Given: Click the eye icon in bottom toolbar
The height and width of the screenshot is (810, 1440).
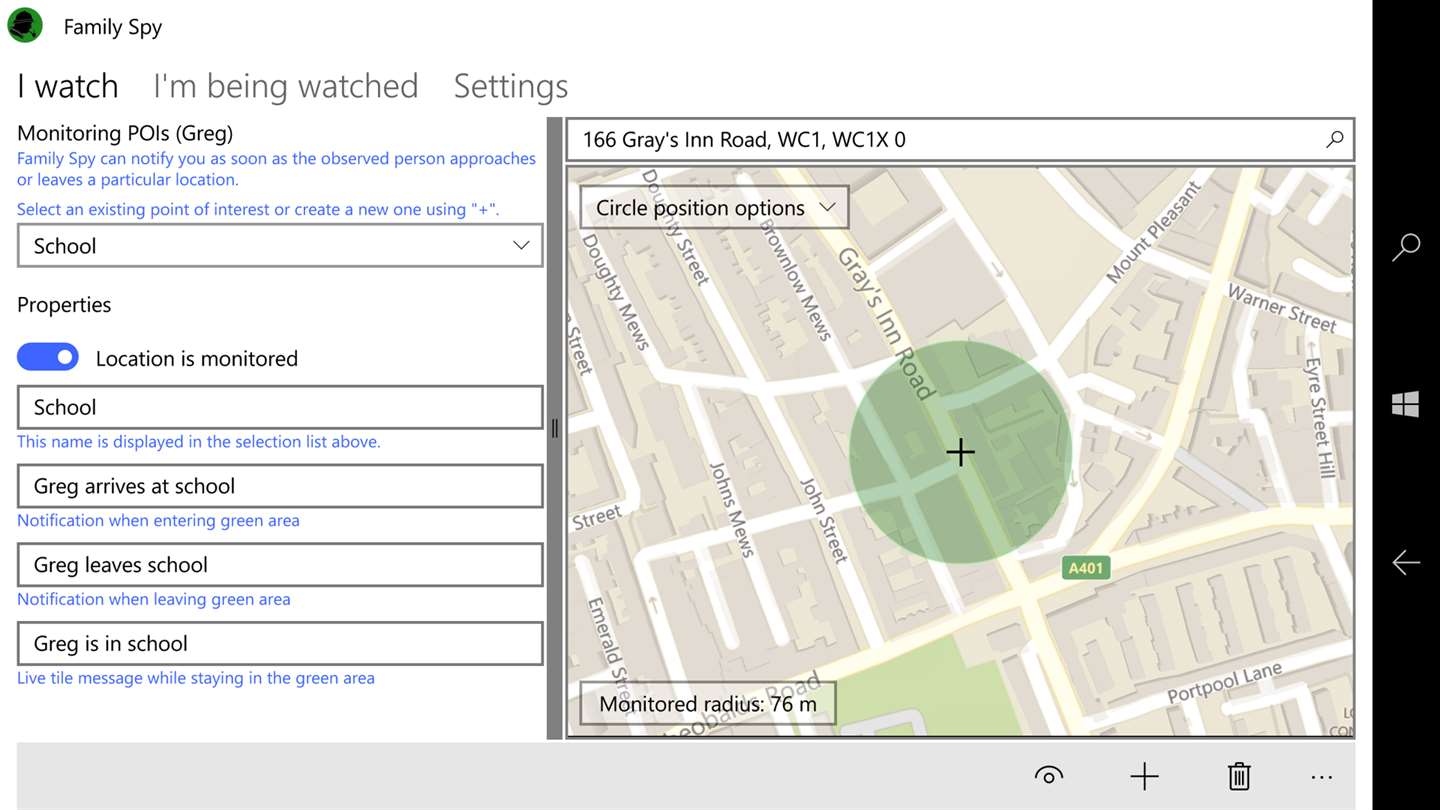Looking at the screenshot, I should pos(1049,776).
